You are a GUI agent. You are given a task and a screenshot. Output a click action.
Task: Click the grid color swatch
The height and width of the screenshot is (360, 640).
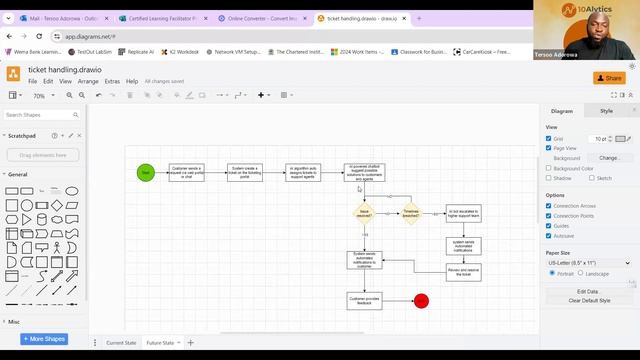(x=620, y=139)
